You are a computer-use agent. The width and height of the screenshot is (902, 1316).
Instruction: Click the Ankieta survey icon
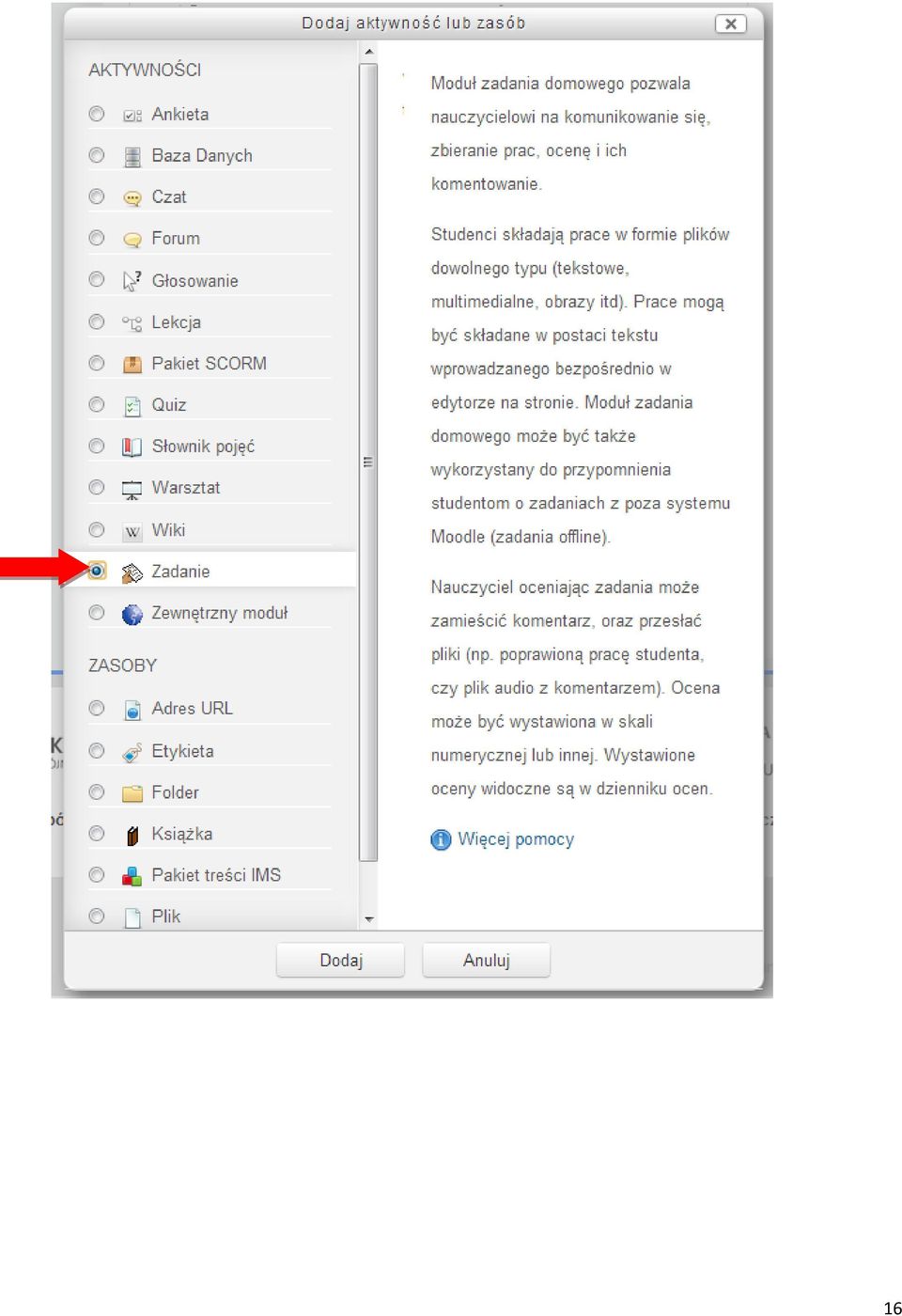pyautogui.click(x=132, y=115)
